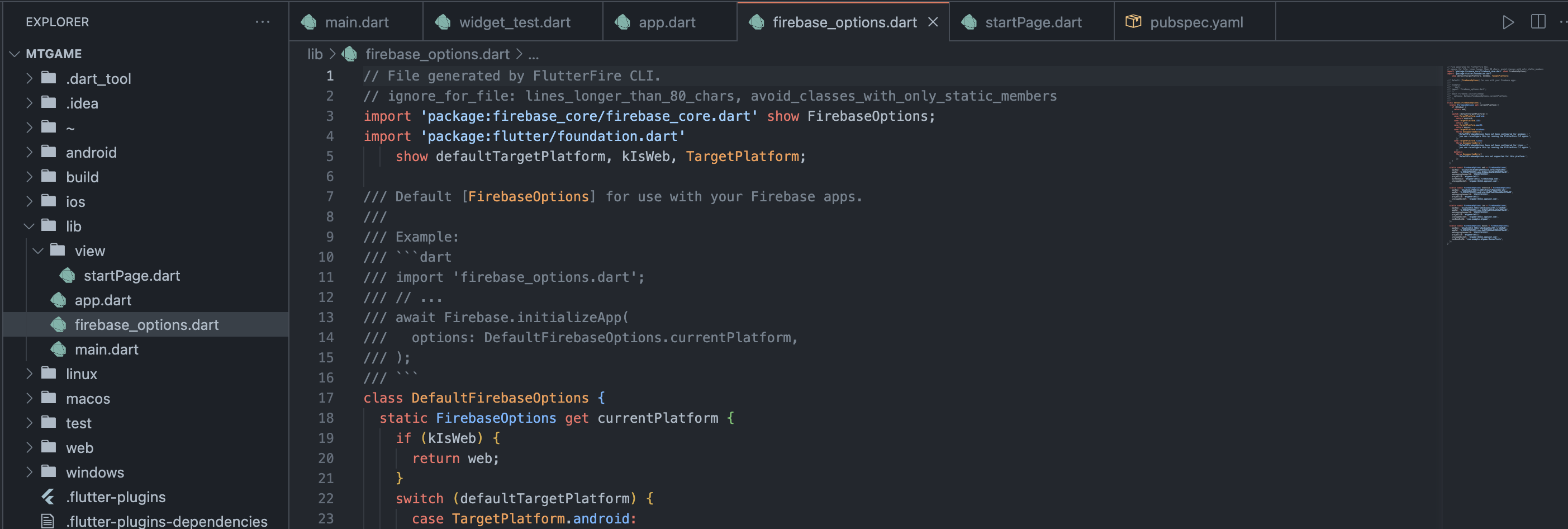Click the .dart_tool folder icon
Viewport: 1568px width, 529px height.
(x=49, y=78)
